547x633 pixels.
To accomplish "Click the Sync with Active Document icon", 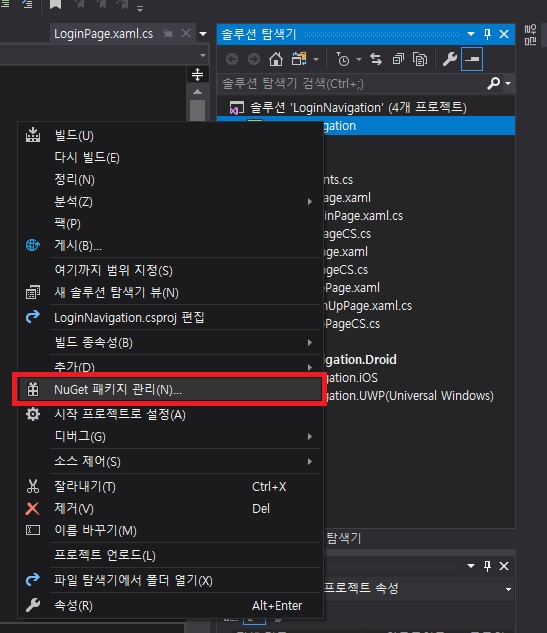I will tap(376, 59).
